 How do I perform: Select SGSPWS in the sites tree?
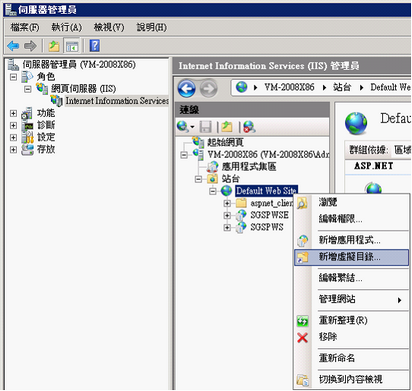(267, 227)
